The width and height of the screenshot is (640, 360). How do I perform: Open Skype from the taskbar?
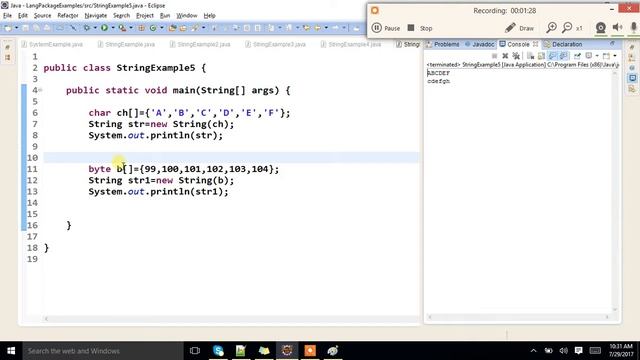(x=218, y=351)
